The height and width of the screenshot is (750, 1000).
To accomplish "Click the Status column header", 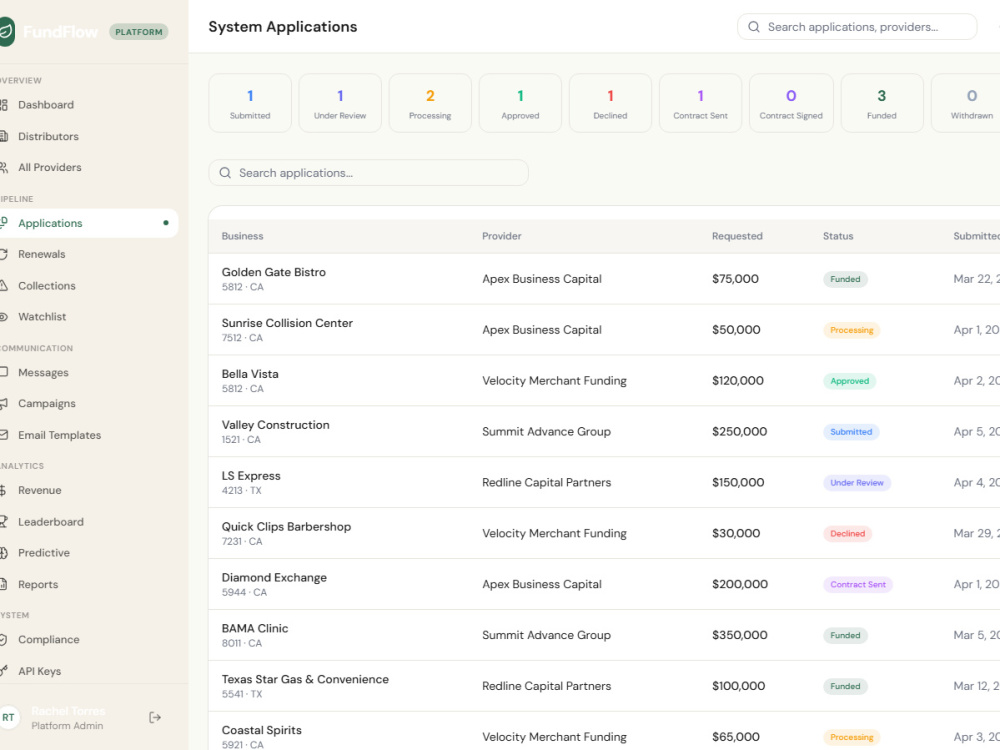I will (838, 236).
